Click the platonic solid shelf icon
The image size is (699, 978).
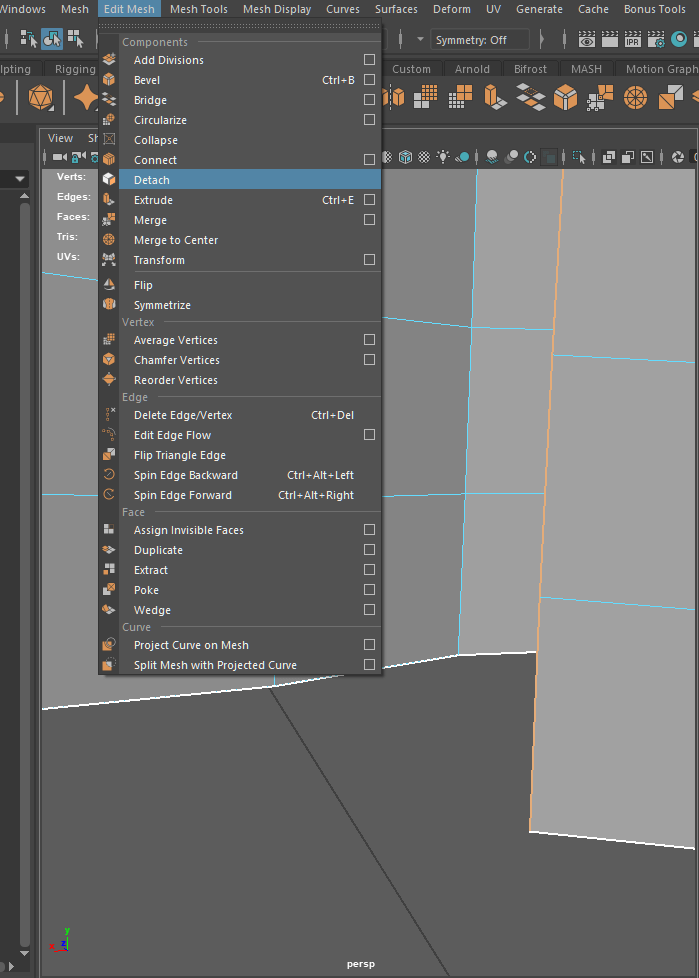click(40, 97)
